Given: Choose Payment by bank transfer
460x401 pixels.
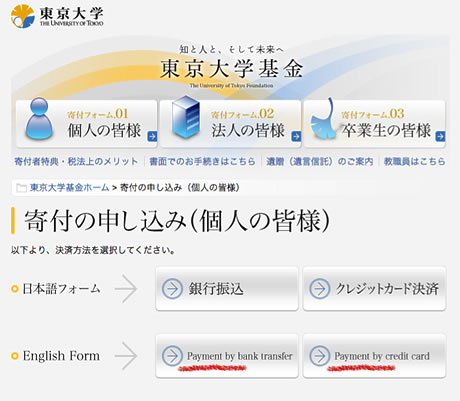Looking at the screenshot, I should 227,356.
